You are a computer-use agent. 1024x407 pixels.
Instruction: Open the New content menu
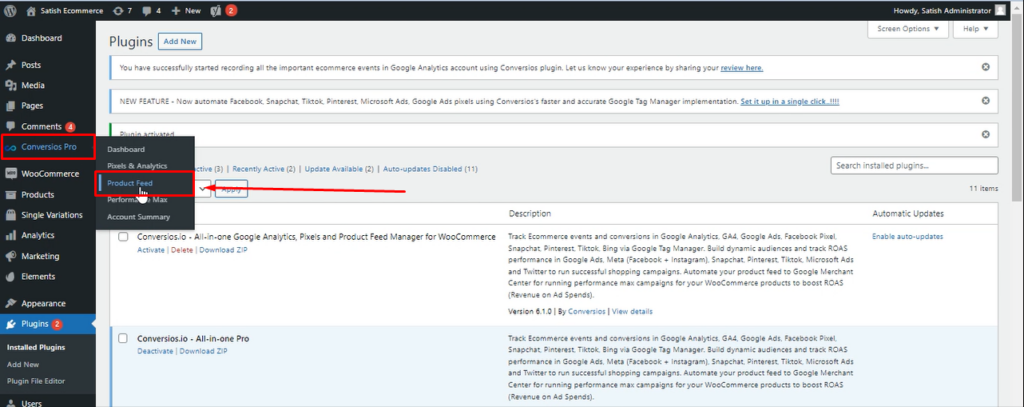186,10
